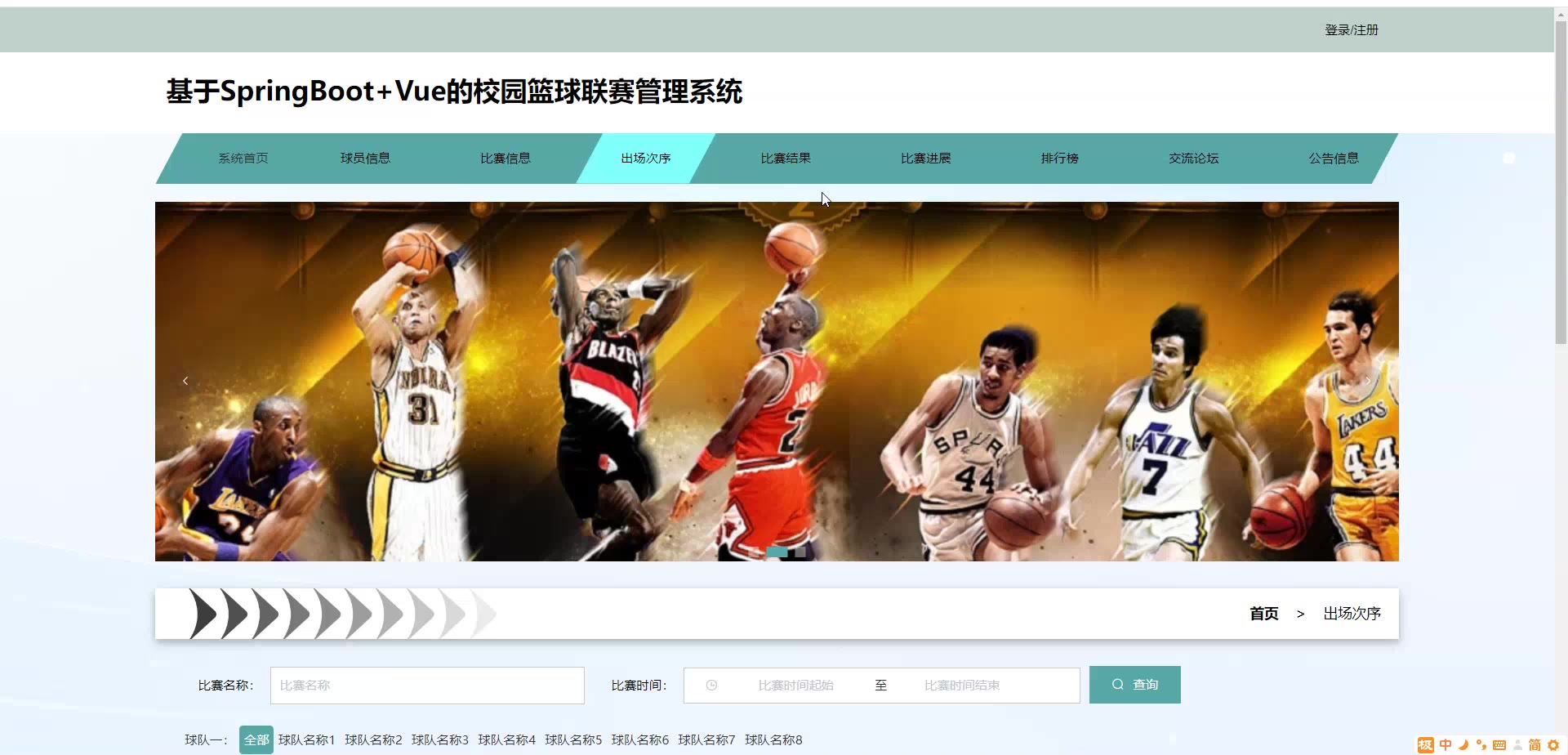This screenshot has width=1568, height=755.
Task: Toggle 简 simplified Chinese setting
Action: pyautogui.click(x=1535, y=744)
